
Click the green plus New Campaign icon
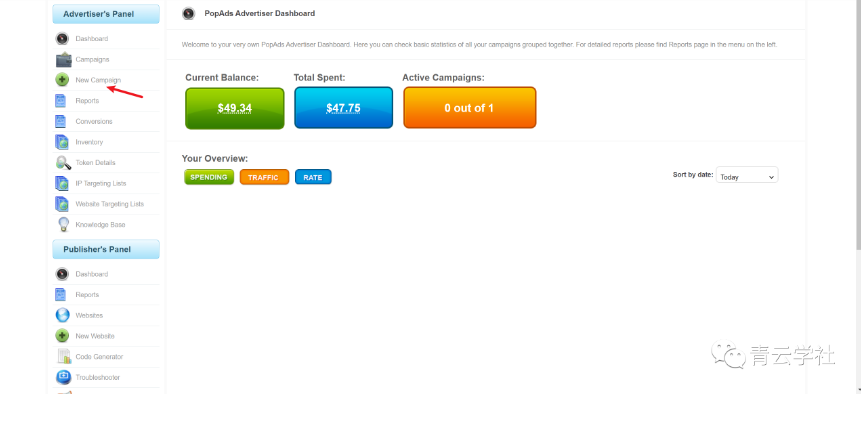[62, 80]
